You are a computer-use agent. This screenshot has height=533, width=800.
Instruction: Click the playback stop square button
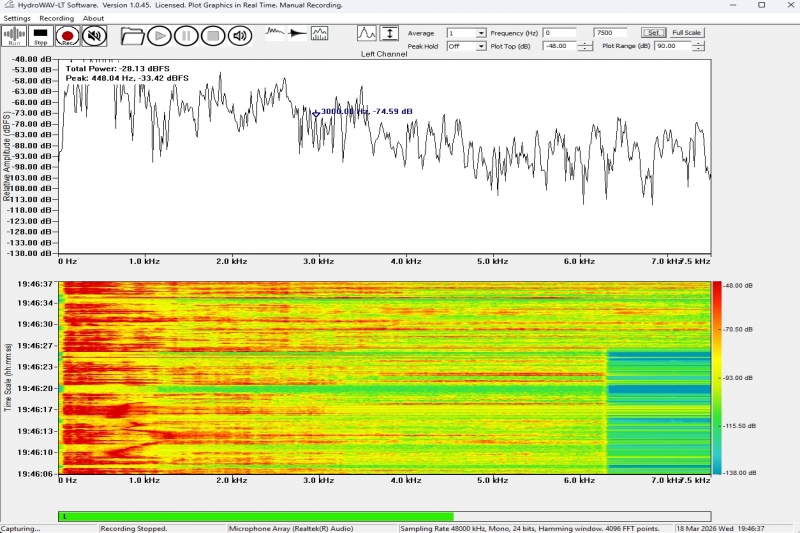pyautogui.click(x=212, y=37)
